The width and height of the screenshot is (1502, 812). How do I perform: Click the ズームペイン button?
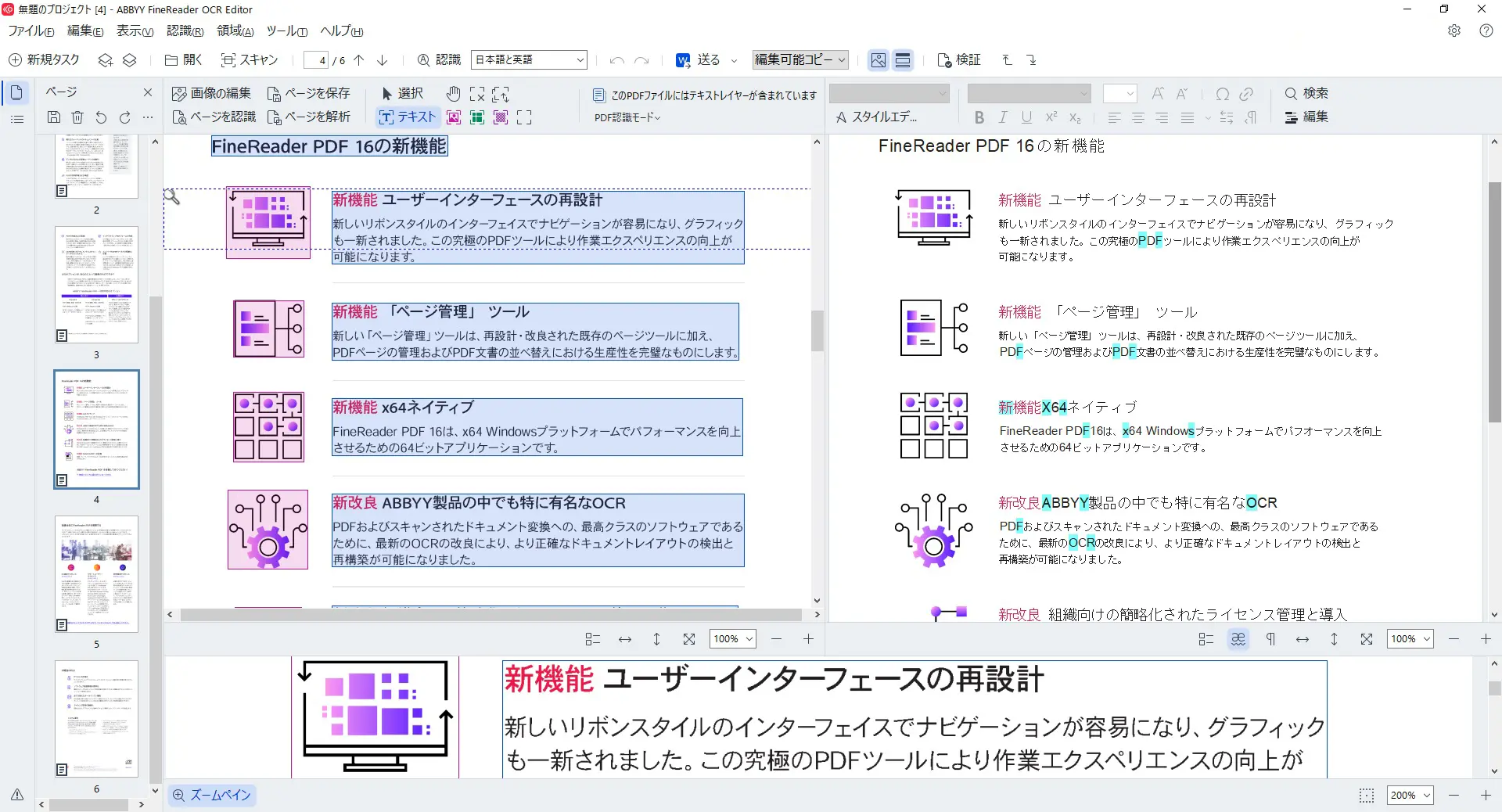click(x=212, y=795)
